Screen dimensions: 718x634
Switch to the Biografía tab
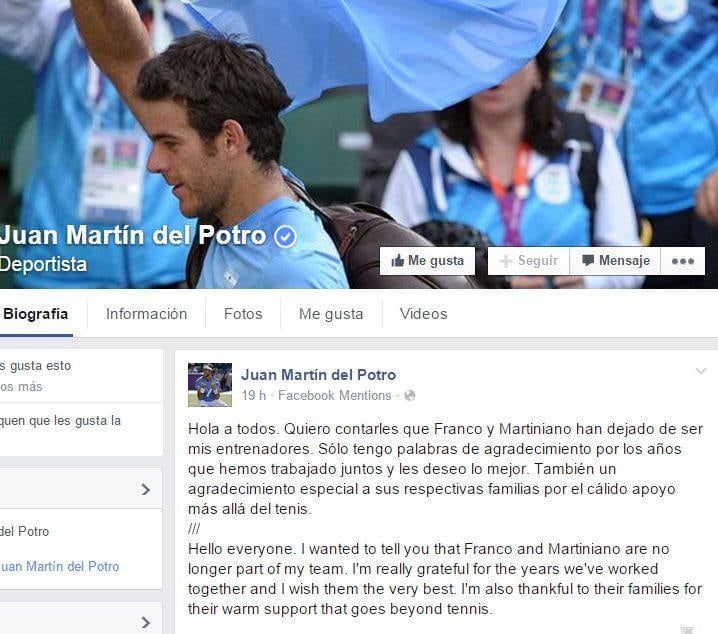pos(36,314)
